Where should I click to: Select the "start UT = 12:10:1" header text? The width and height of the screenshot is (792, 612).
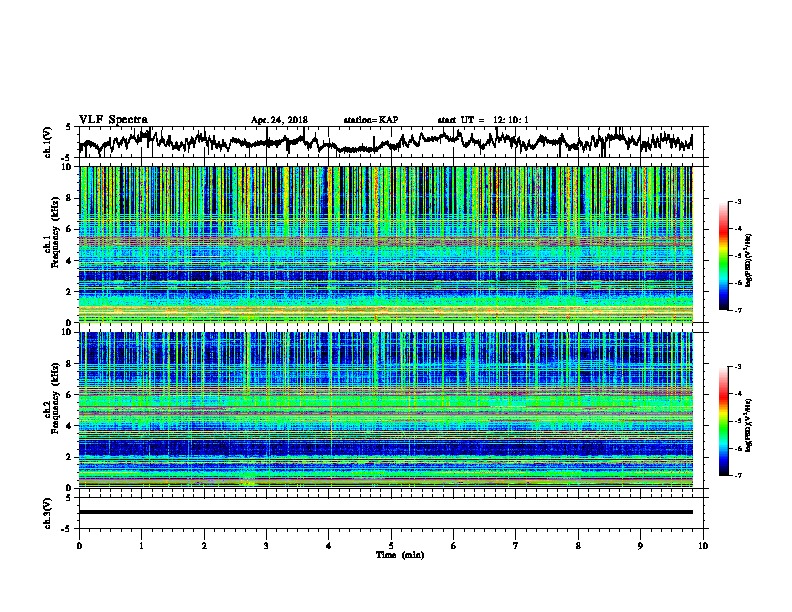click(x=483, y=120)
